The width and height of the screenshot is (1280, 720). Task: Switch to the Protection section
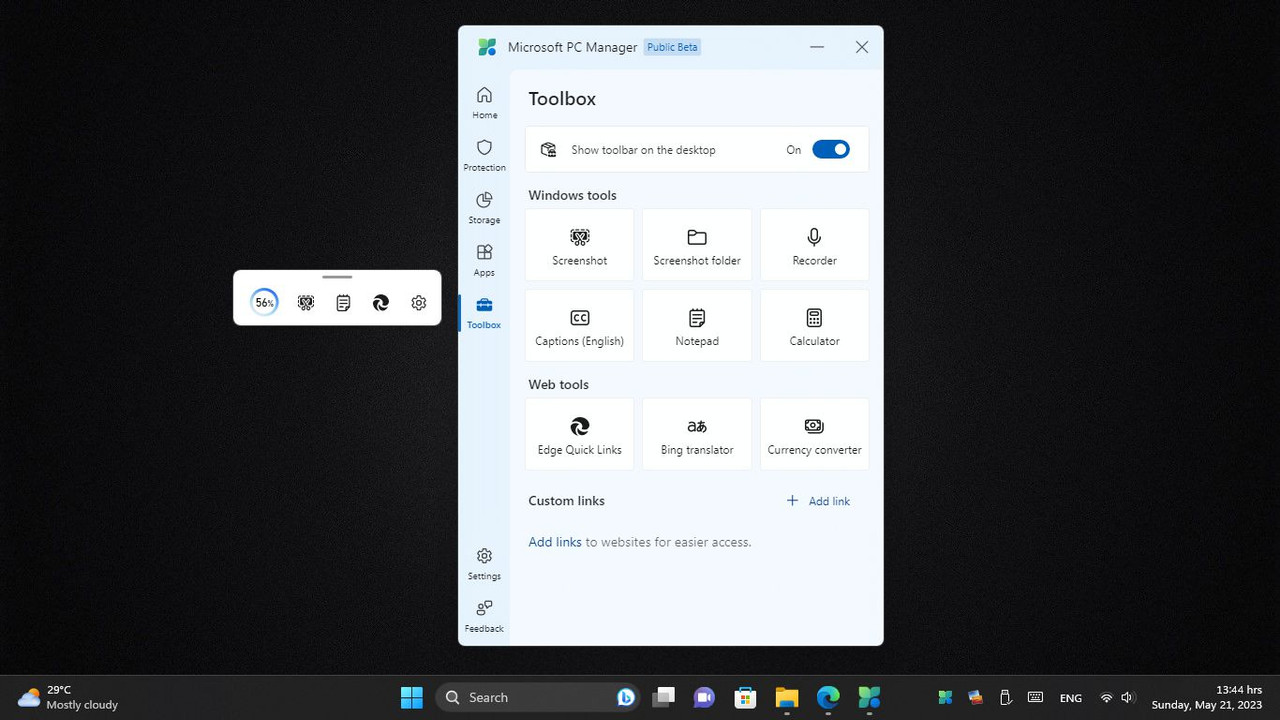[484, 155]
